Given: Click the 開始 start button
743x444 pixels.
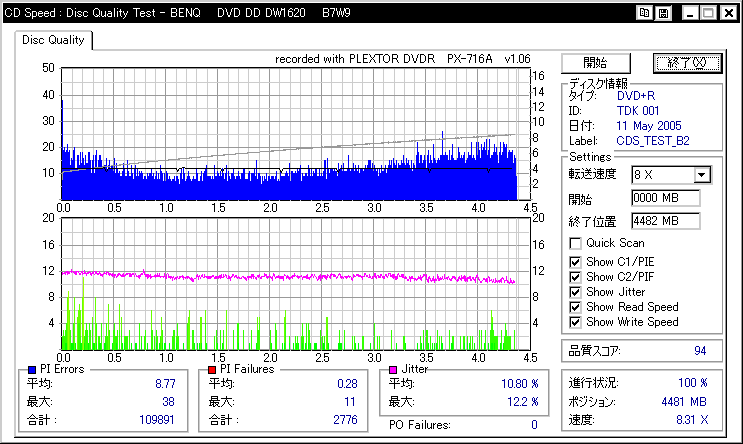Looking at the screenshot, I should pyautogui.click(x=596, y=63).
